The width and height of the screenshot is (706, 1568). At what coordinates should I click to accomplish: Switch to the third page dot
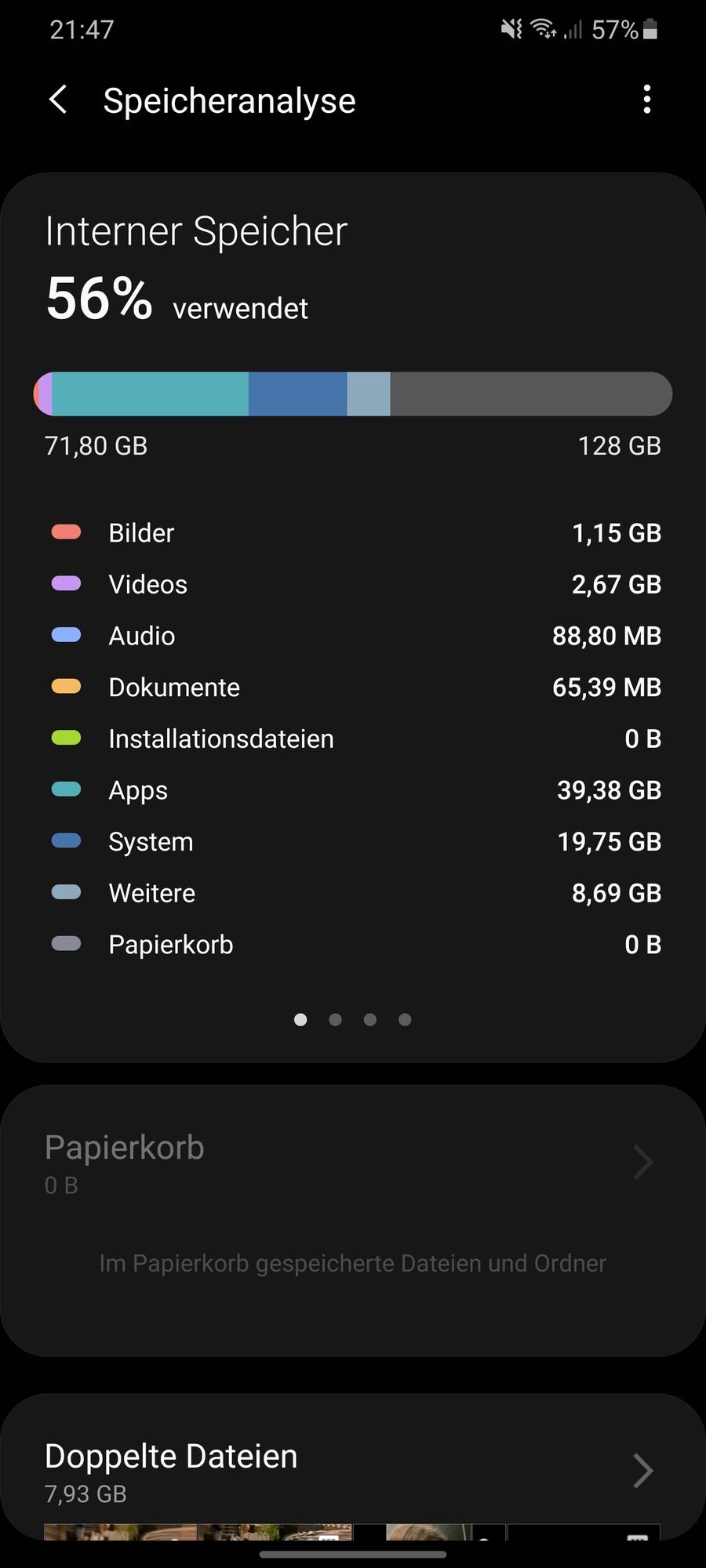(x=370, y=1019)
